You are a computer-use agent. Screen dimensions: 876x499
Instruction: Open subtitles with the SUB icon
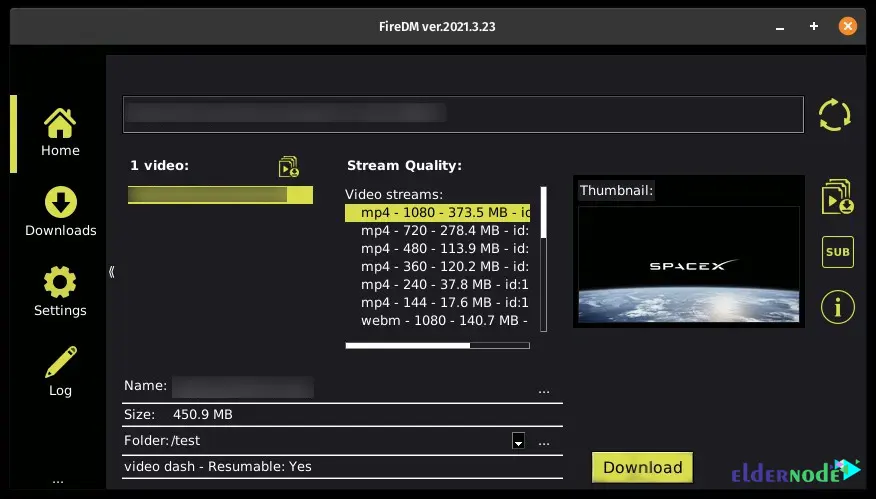point(837,252)
